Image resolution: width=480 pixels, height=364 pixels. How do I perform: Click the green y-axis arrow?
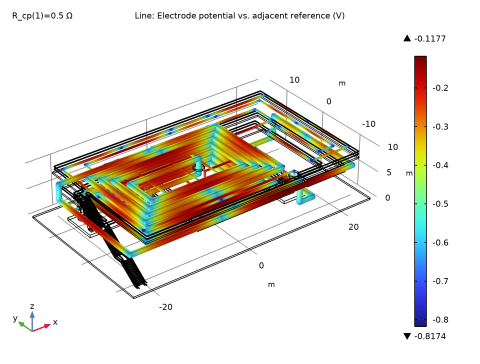click(25, 326)
